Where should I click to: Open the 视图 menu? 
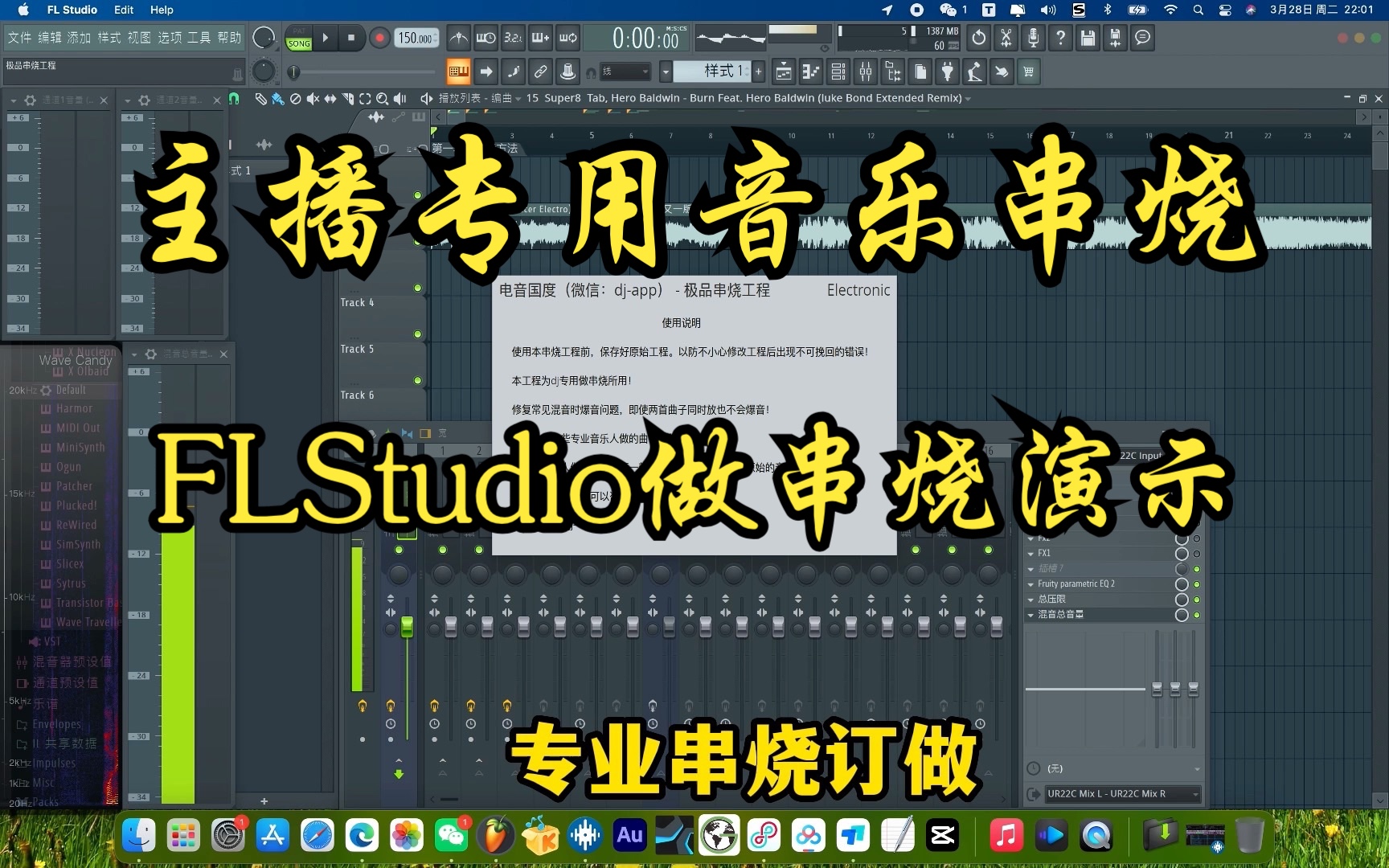(139, 38)
